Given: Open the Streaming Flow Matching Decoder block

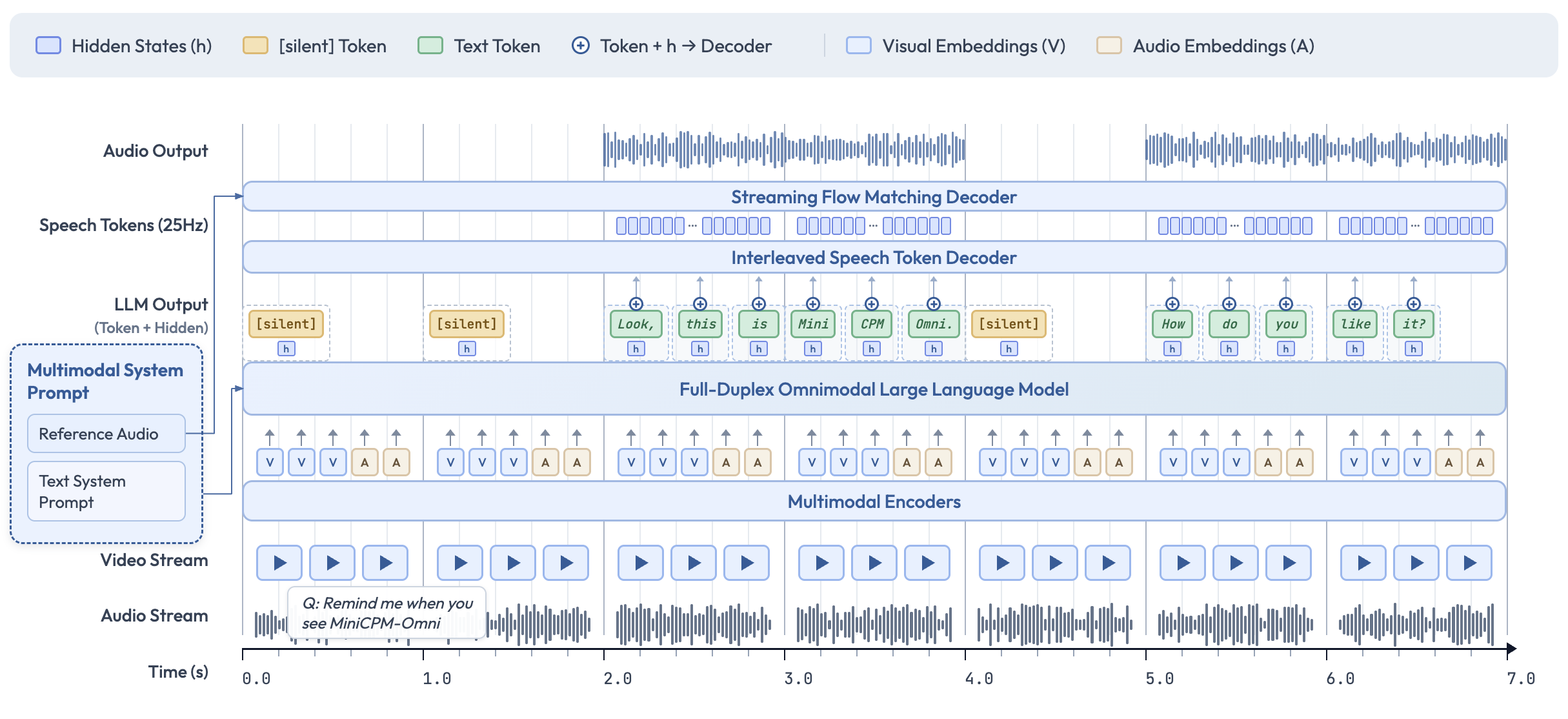Looking at the screenshot, I should coord(874,197).
